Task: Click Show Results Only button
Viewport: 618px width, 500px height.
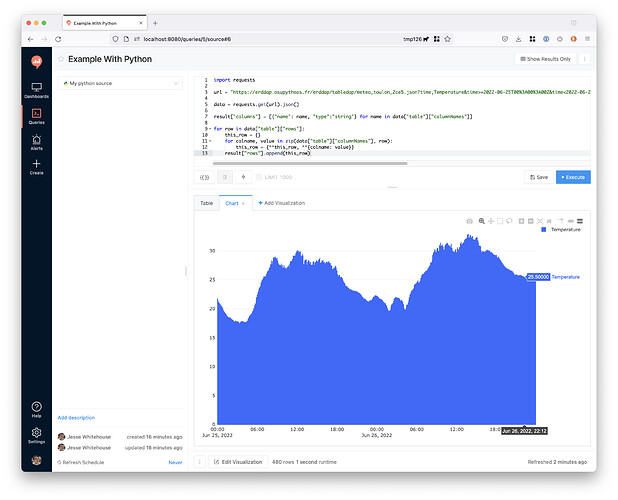Action: click(x=545, y=59)
